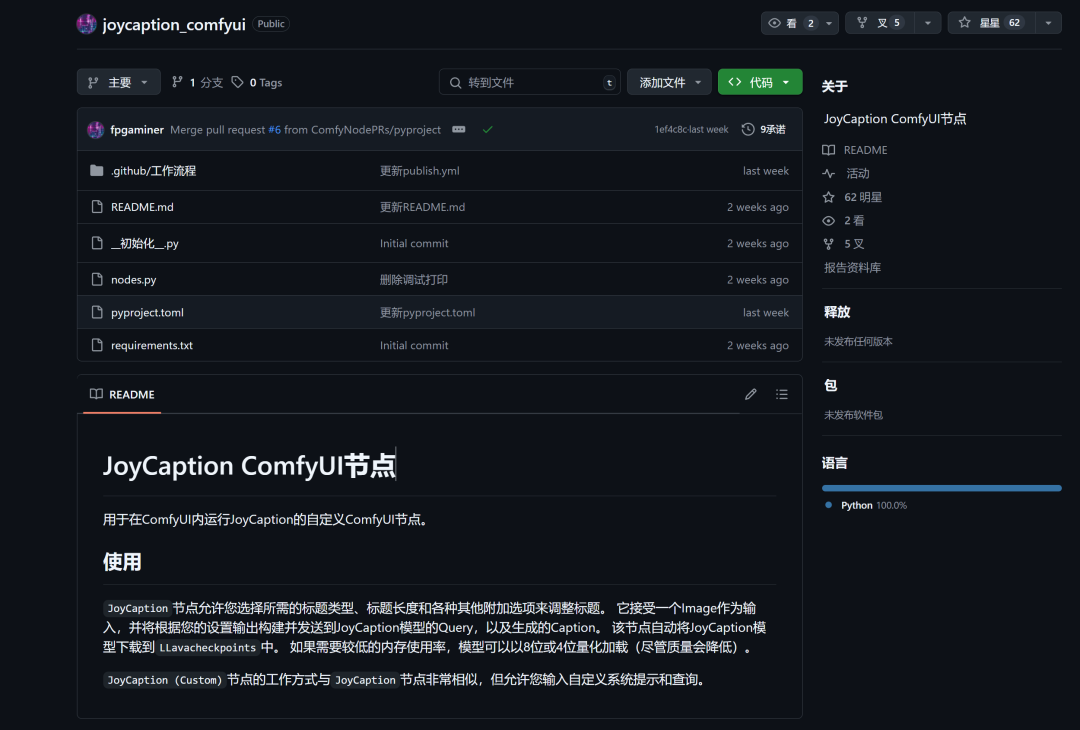The image size is (1080, 730).
Task: Click the Public visibility badge
Action: pos(271,24)
